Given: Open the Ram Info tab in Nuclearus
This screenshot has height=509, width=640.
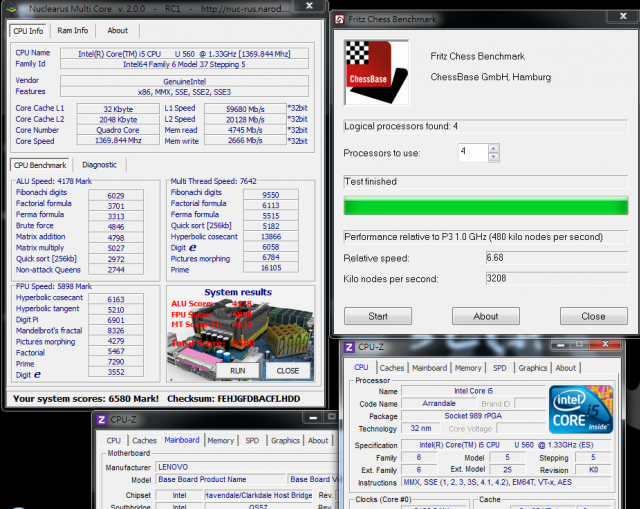Looking at the screenshot, I should click(73, 31).
